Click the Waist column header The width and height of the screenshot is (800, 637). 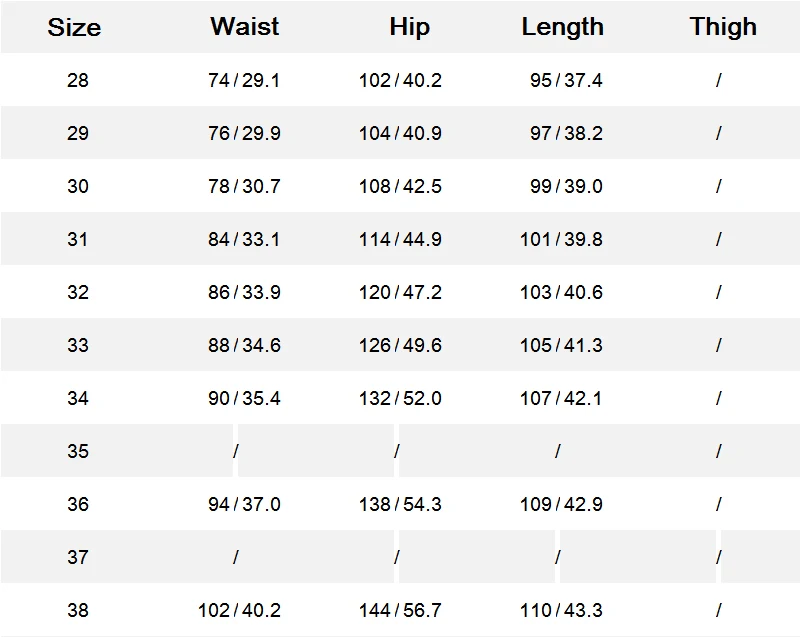pyautogui.click(x=244, y=26)
